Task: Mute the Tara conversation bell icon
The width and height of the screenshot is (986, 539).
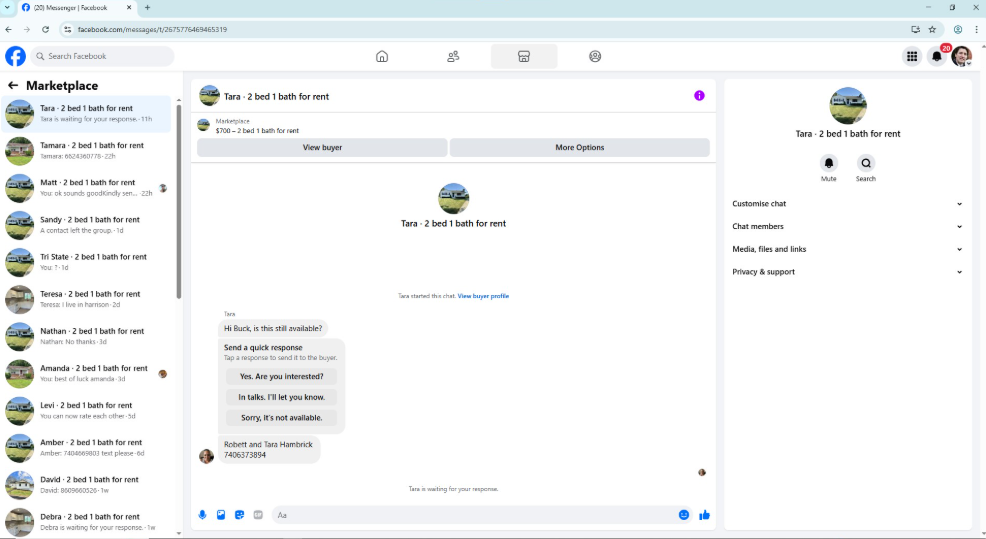Action: click(829, 163)
